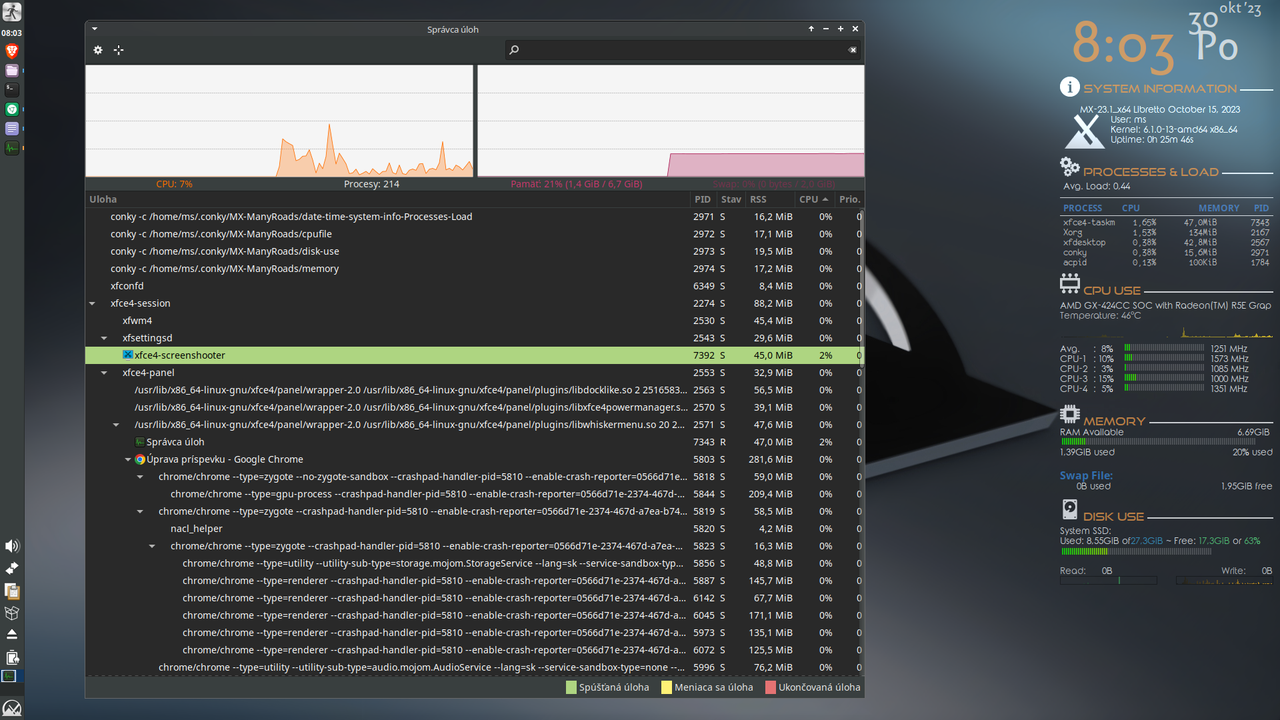Viewport: 1280px width, 720px height.
Task: Open the clipboard manager panel icon
Action: (12, 590)
